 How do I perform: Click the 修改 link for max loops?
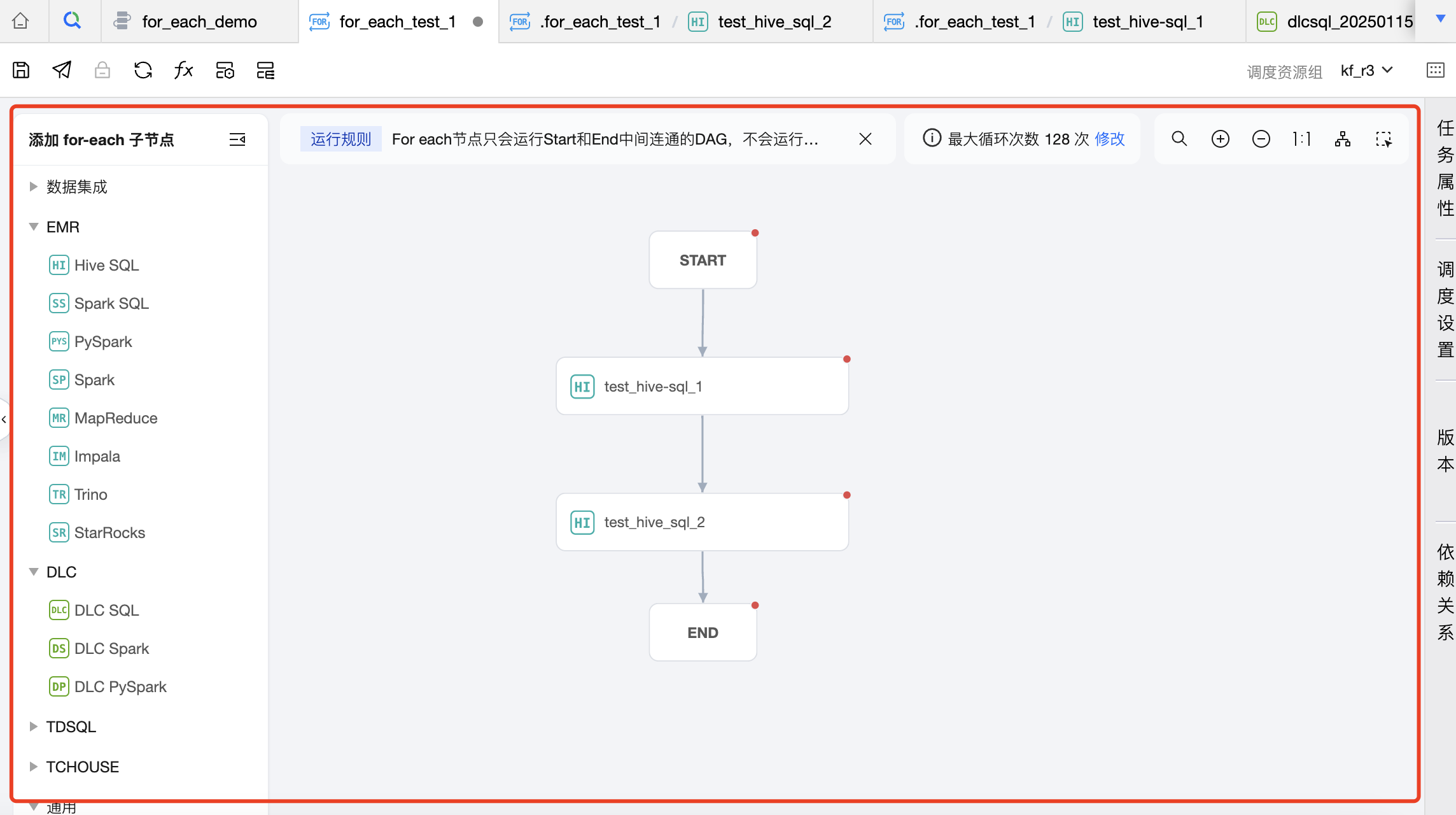click(x=1110, y=139)
